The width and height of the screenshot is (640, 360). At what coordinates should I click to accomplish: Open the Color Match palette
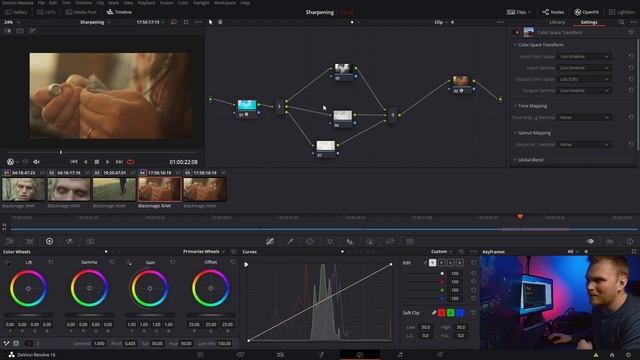pyautogui.click(x=29, y=241)
